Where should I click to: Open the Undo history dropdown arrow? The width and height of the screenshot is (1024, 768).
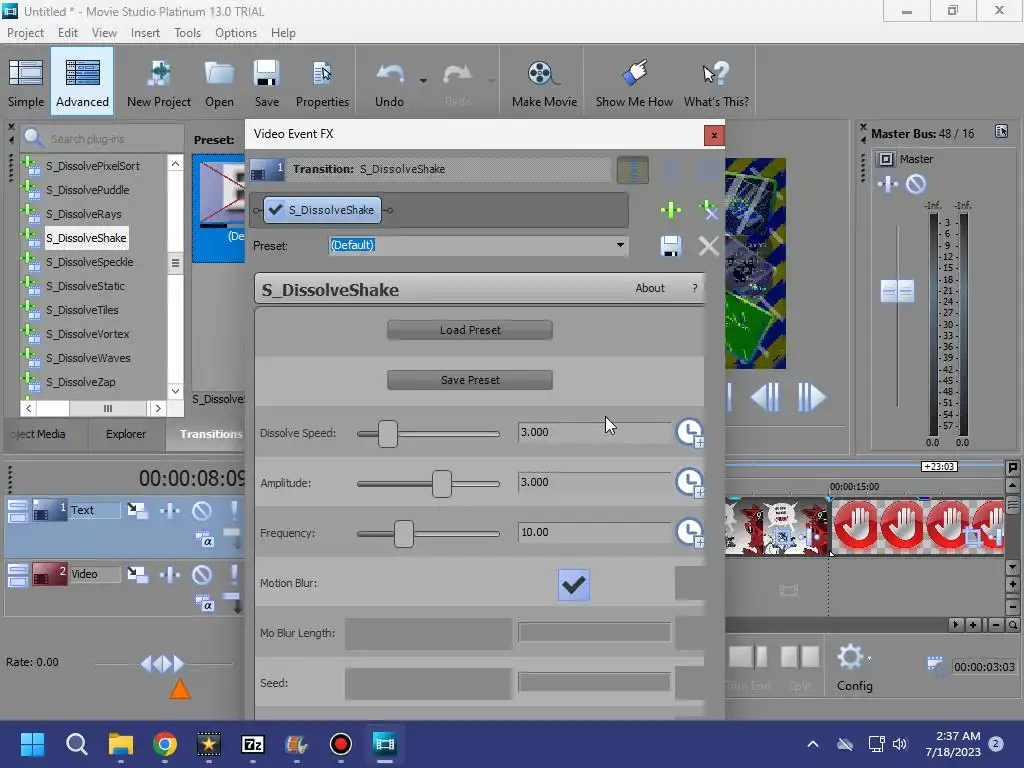[x=423, y=81]
